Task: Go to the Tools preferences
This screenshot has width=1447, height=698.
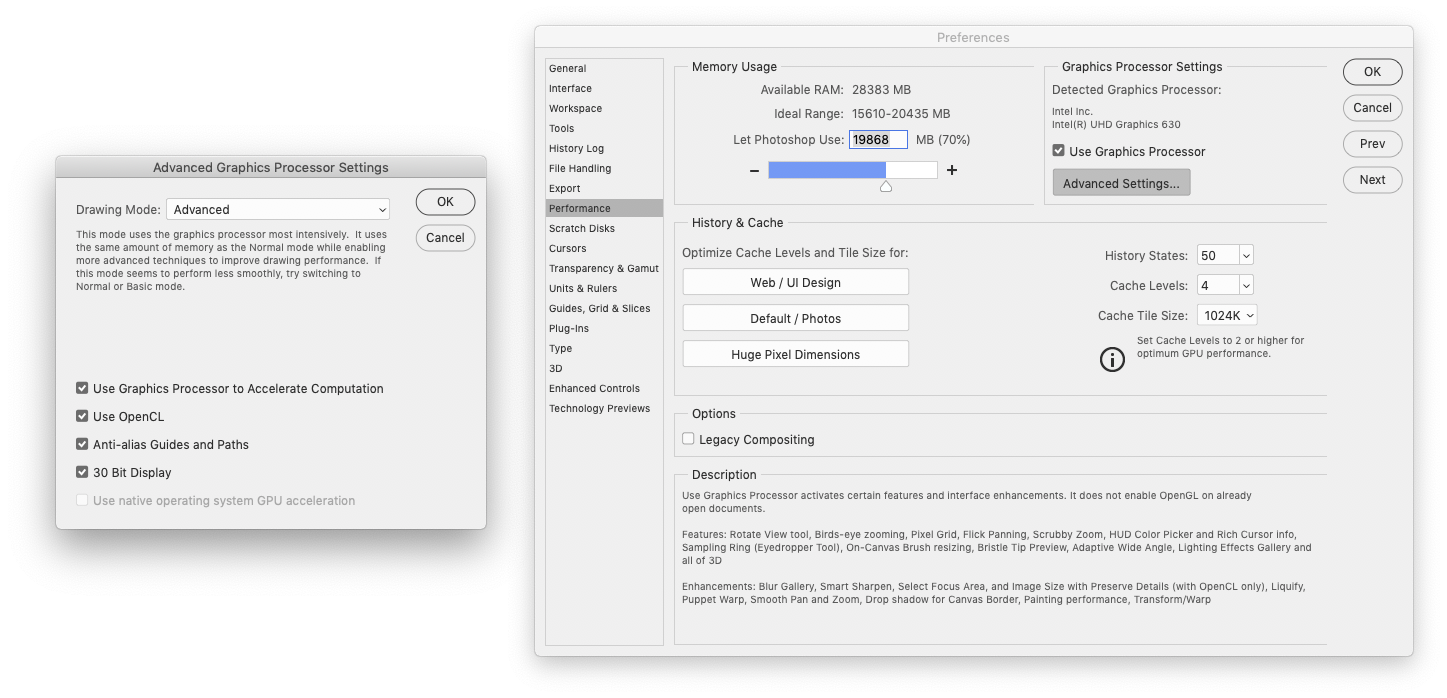Action: click(604, 129)
